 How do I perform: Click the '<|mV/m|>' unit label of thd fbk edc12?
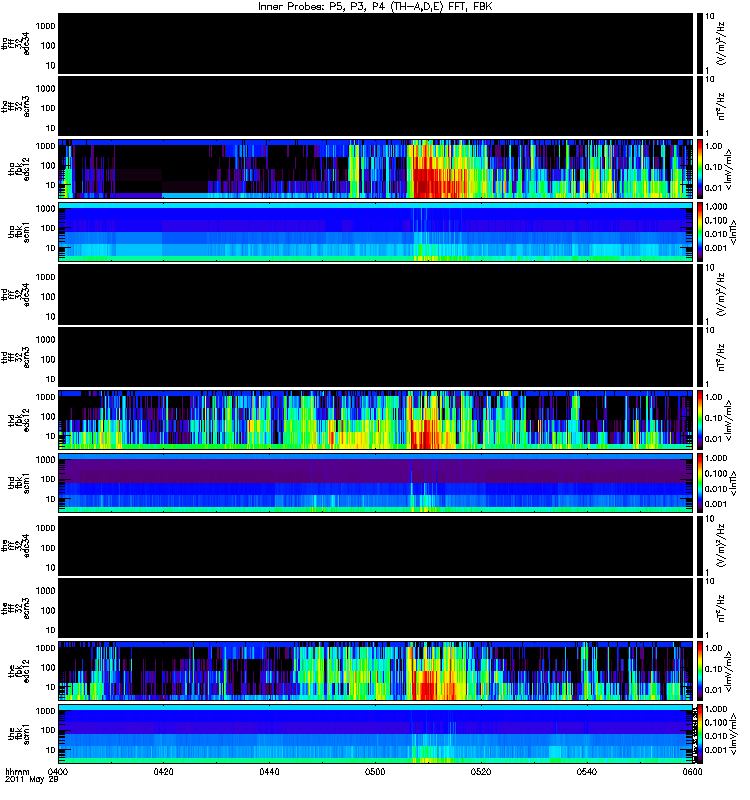[729, 420]
